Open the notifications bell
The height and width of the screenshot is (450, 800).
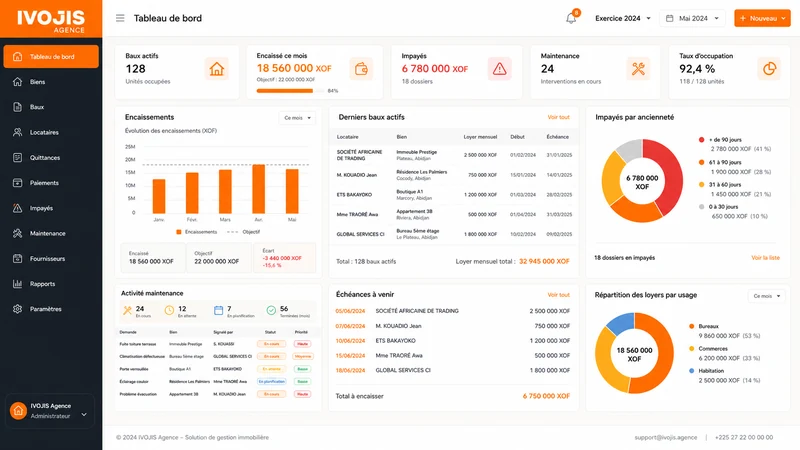pyautogui.click(x=571, y=18)
